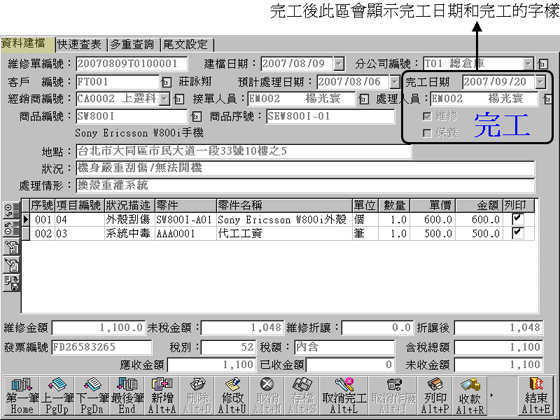Click the cell 外殼刮傷
The height and width of the screenshot is (420, 560).
click(129, 219)
